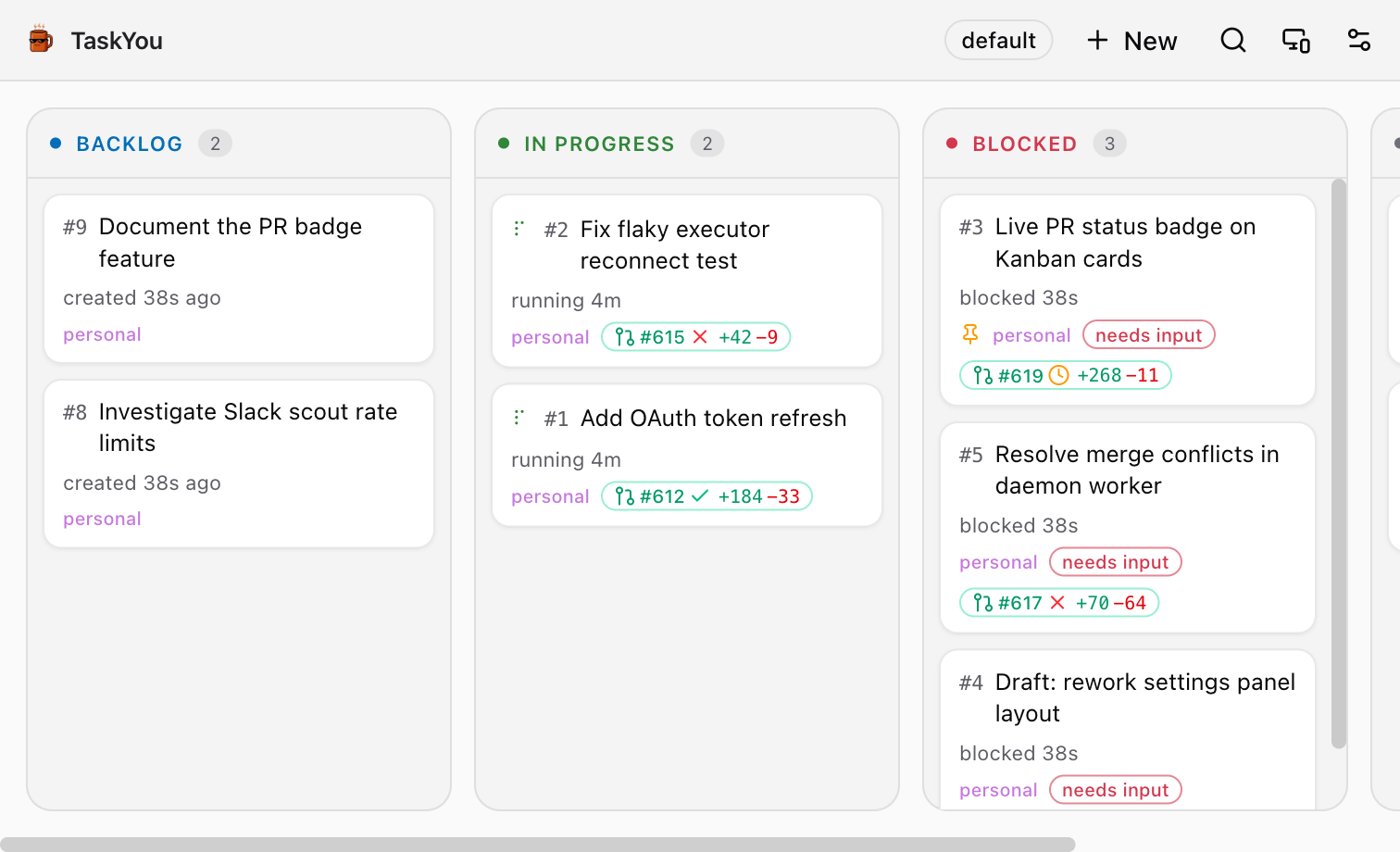Open task #8 Investigate Slack scout rate limits
Screen dimensions: 1400x852
coord(239,463)
